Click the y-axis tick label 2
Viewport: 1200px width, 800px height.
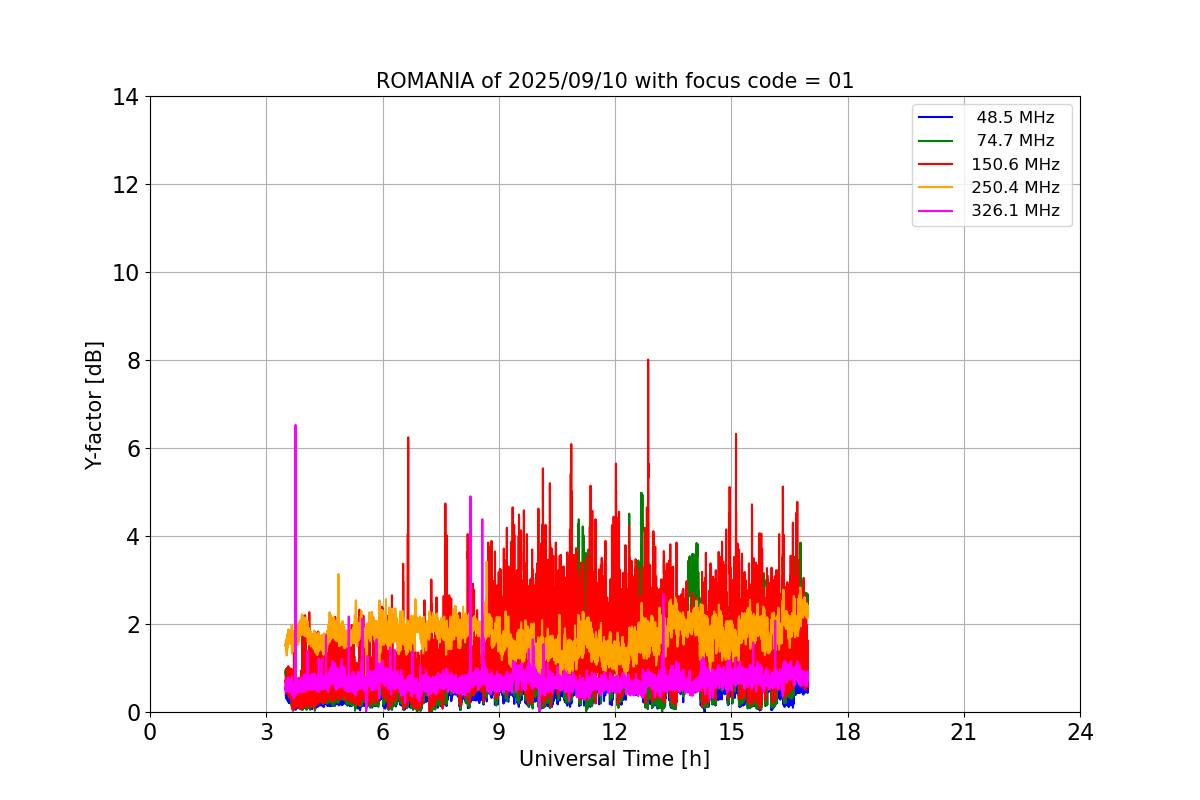(x=131, y=625)
